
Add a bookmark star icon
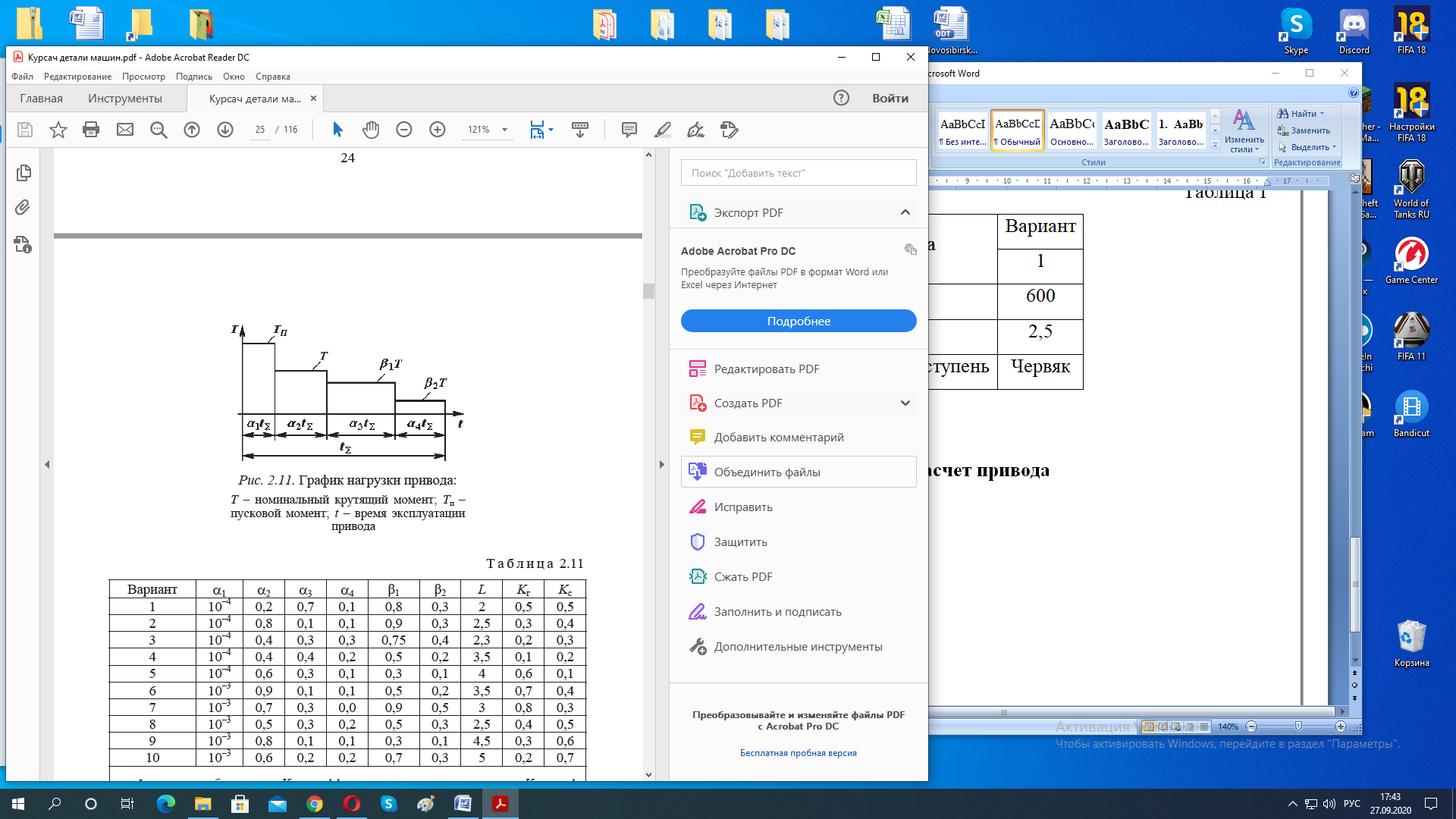point(58,130)
